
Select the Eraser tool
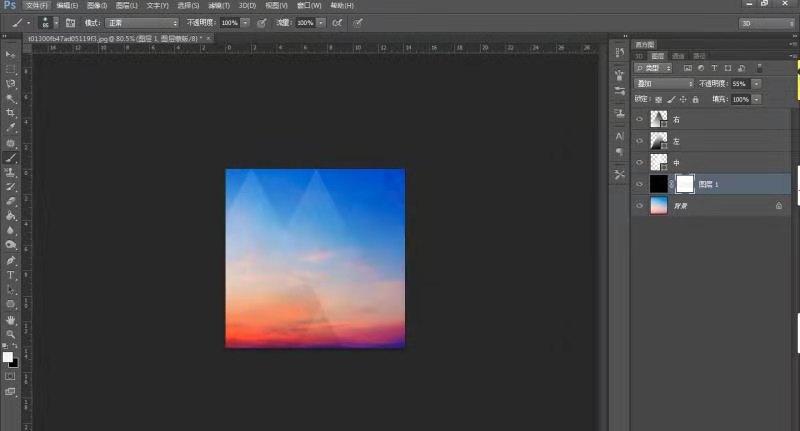10,201
